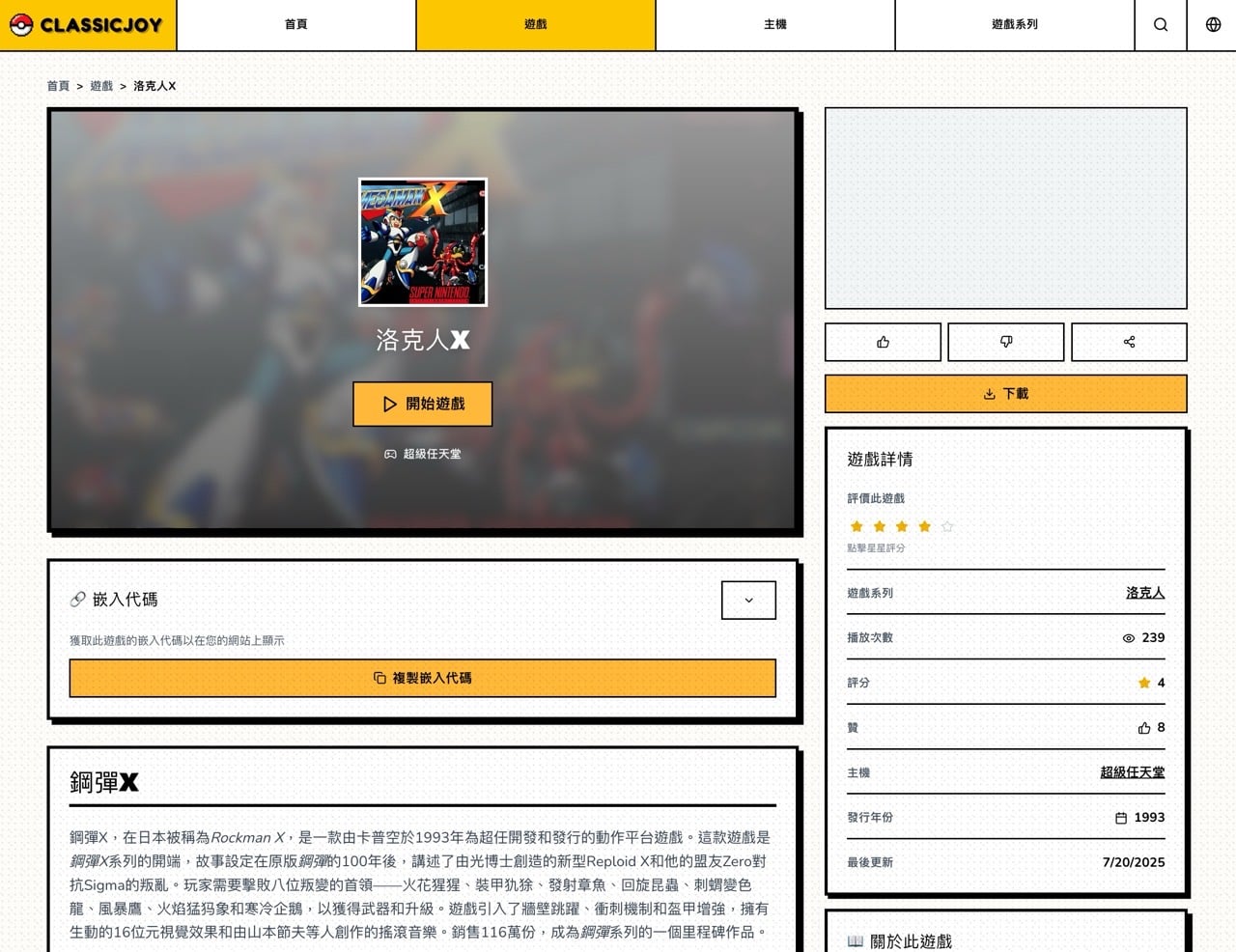Open the 超級任天堂 console link in details
The height and width of the screenshot is (952, 1236).
1133,772
